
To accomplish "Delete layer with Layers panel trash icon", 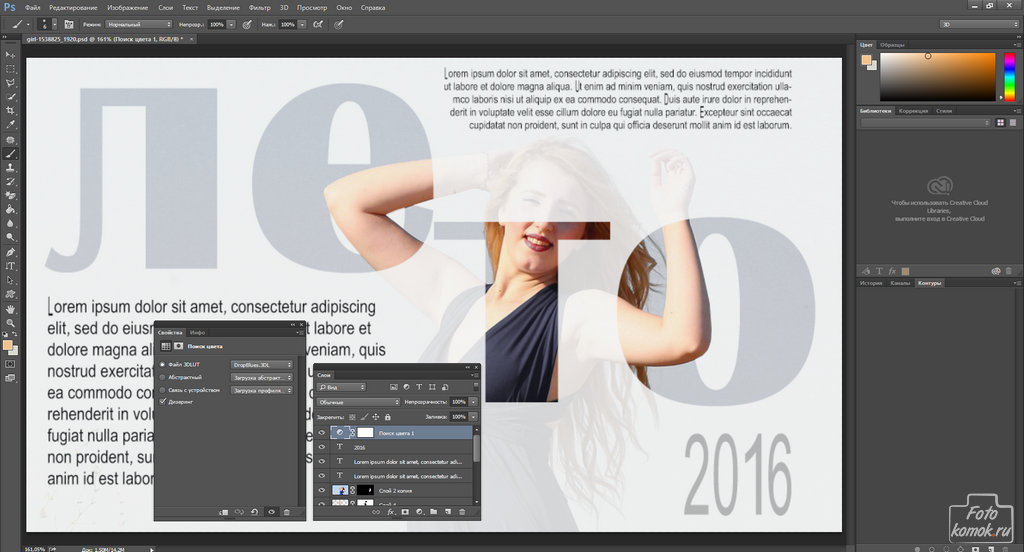I will click(462, 512).
